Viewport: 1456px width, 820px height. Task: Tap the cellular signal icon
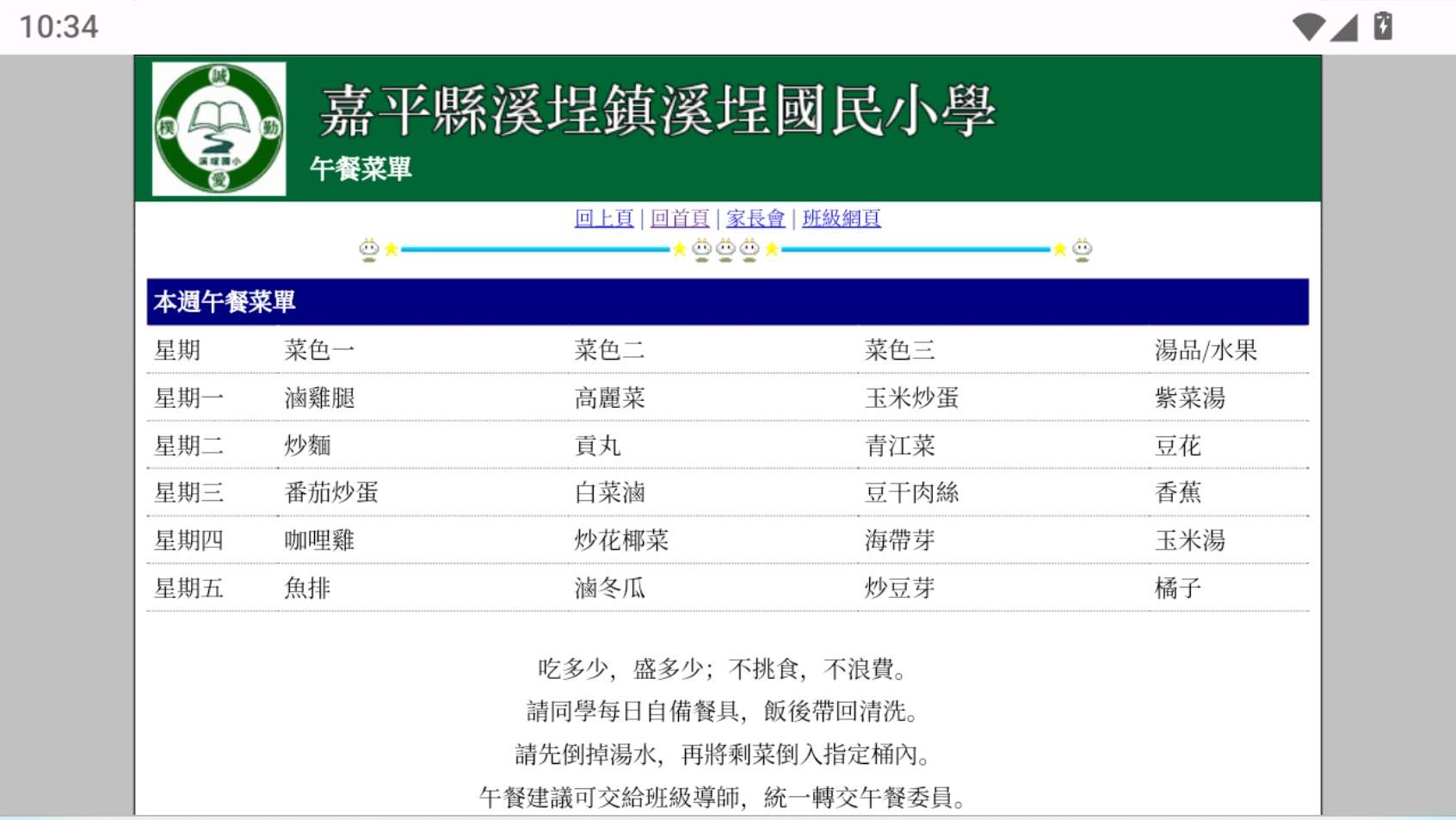[x=1344, y=27]
